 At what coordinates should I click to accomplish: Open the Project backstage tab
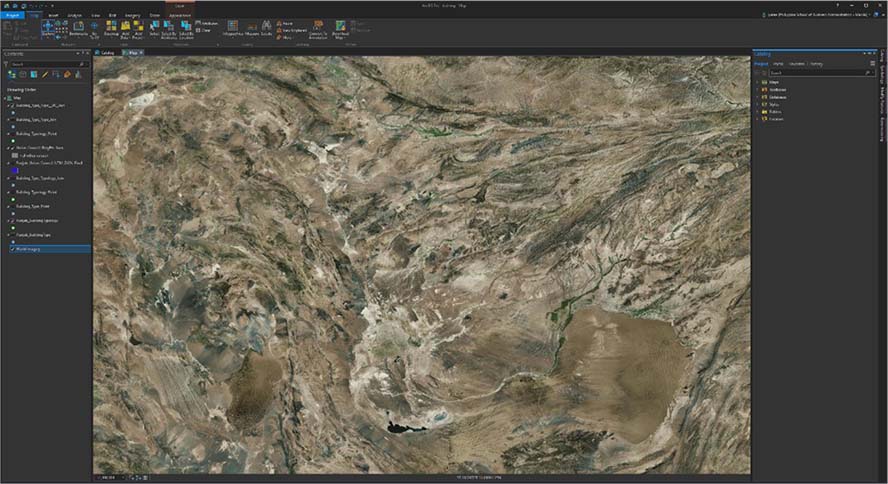(13, 16)
